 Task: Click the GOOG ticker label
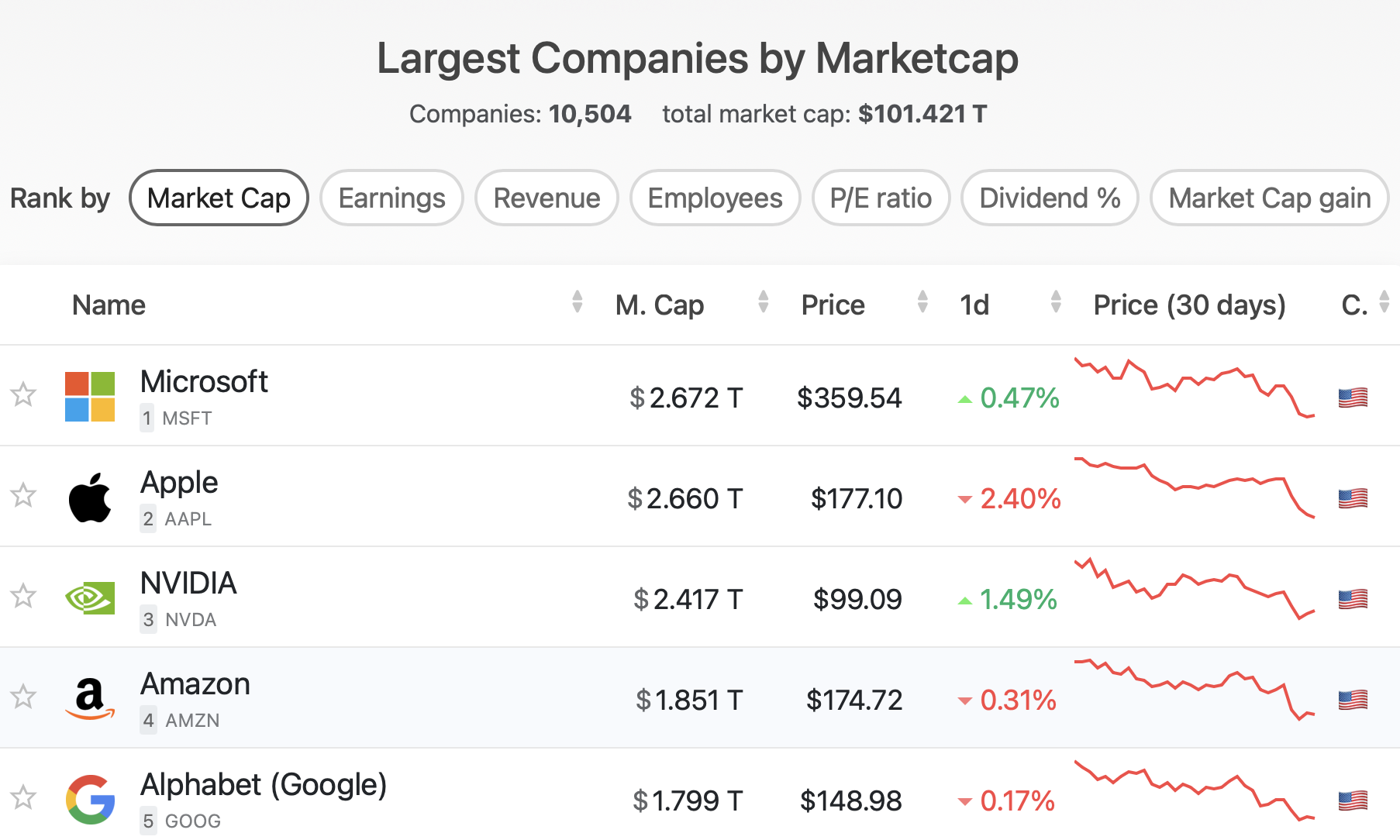[x=193, y=821]
